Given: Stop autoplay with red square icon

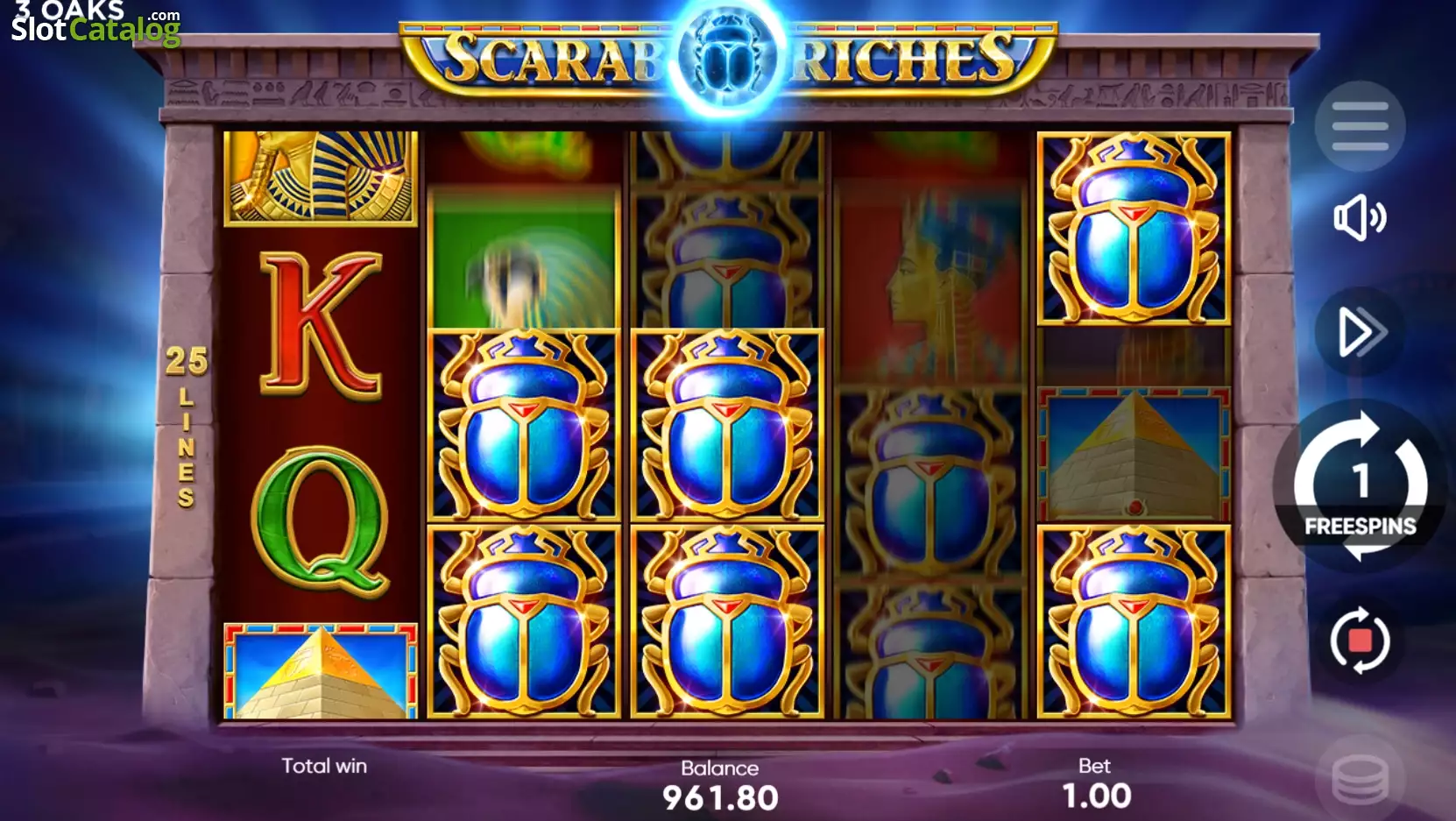Looking at the screenshot, I should click(1360, 641).
